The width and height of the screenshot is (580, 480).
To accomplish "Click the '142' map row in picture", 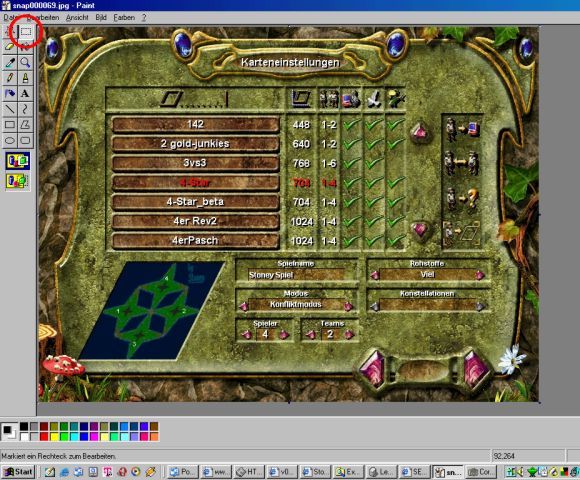I will (195, 125).
